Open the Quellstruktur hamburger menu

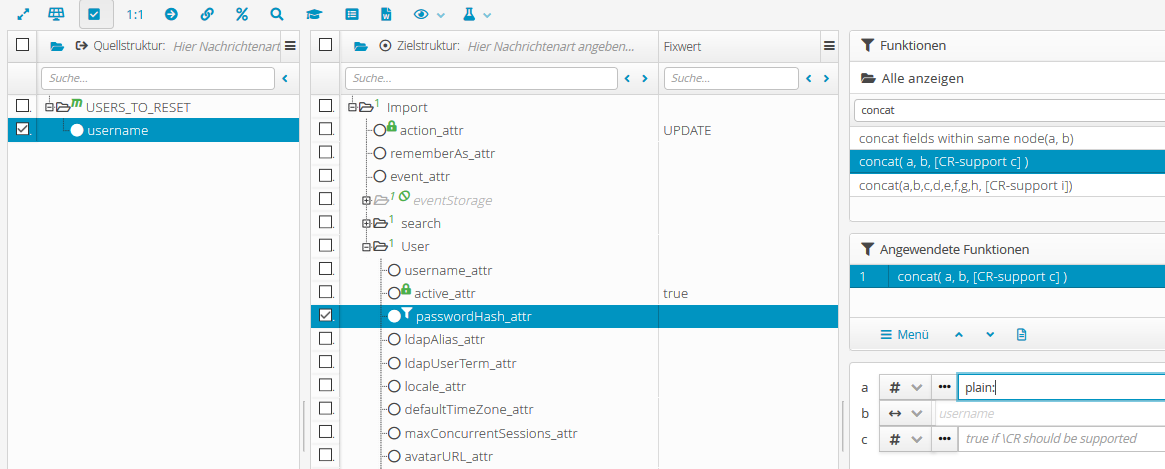tap(289, 46)
